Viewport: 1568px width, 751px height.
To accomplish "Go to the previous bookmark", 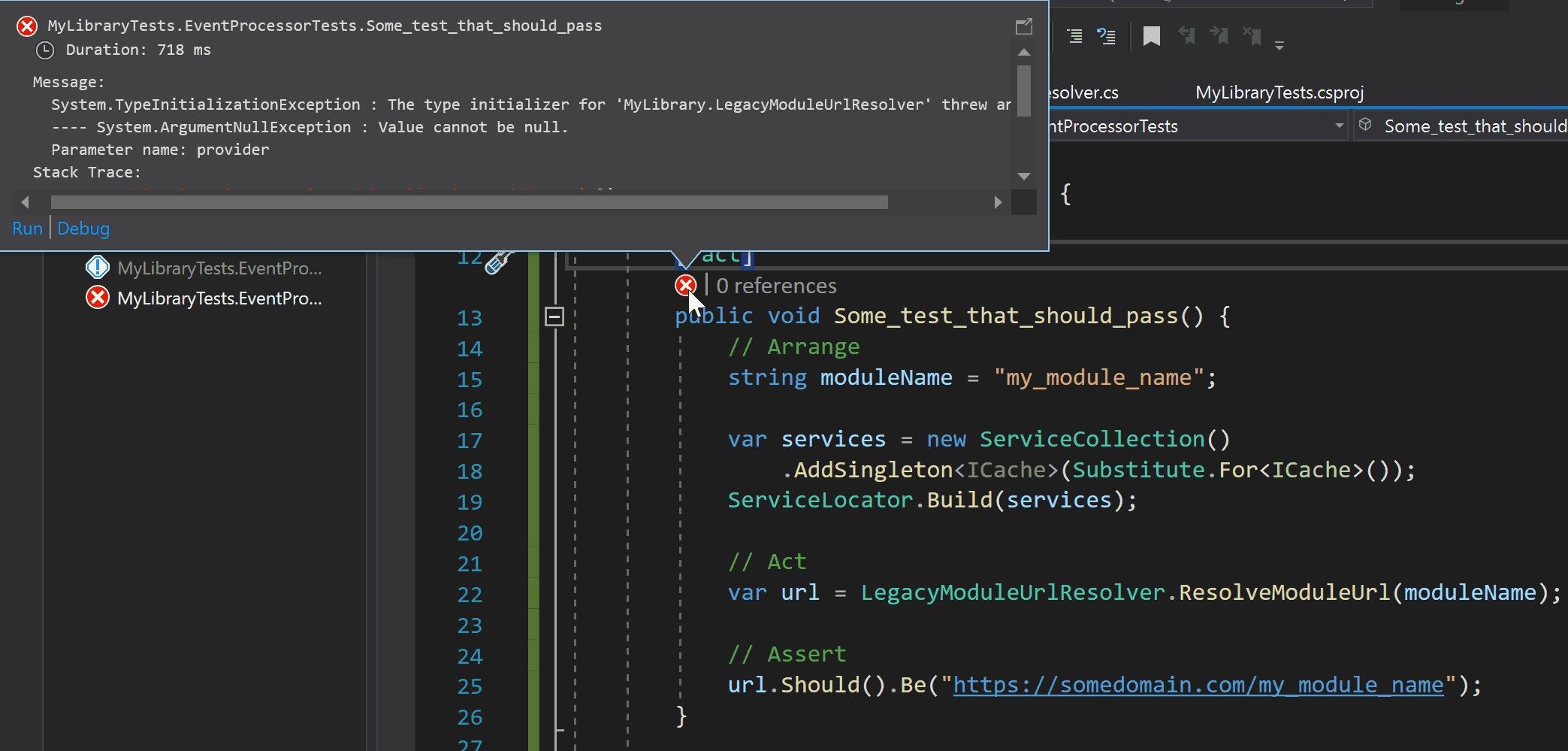I will point(1186,36).
